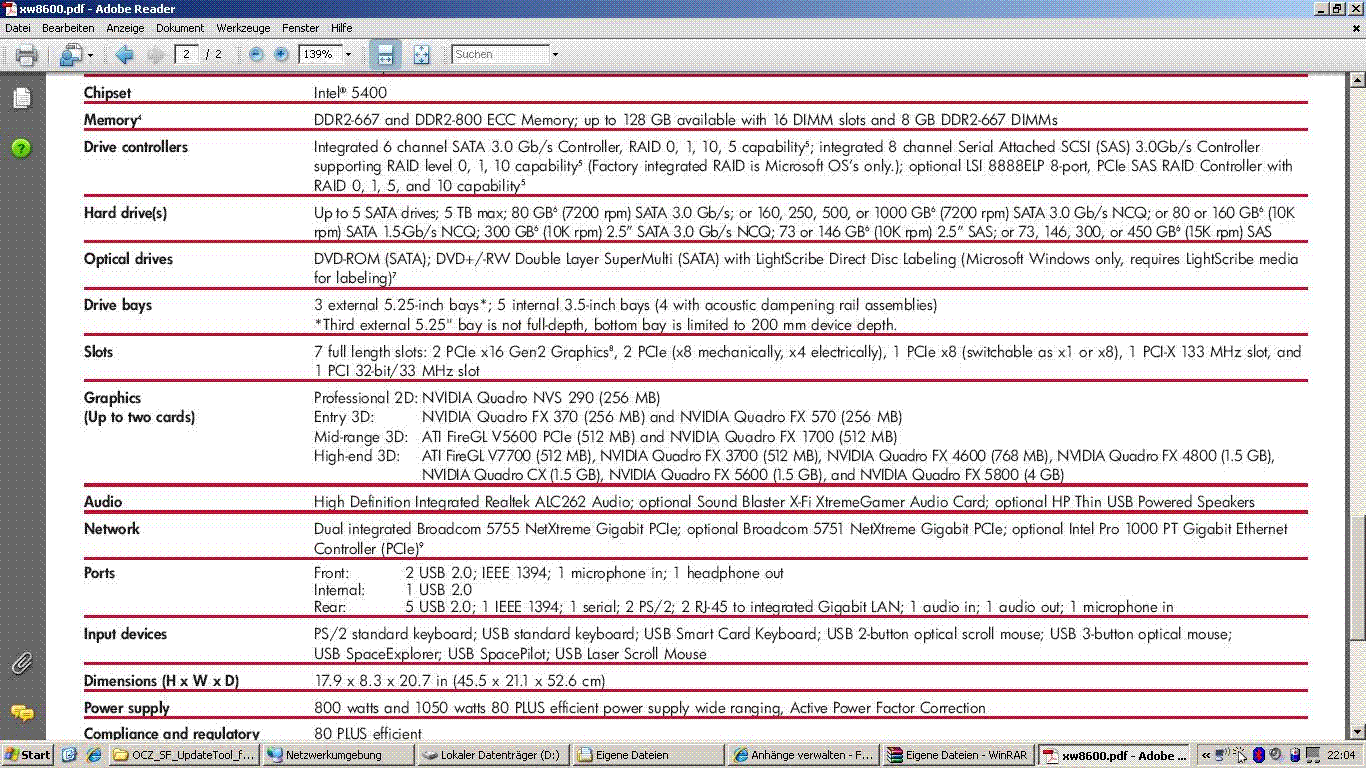
Task: Click the Windows Start button
Action: point(27,755)
